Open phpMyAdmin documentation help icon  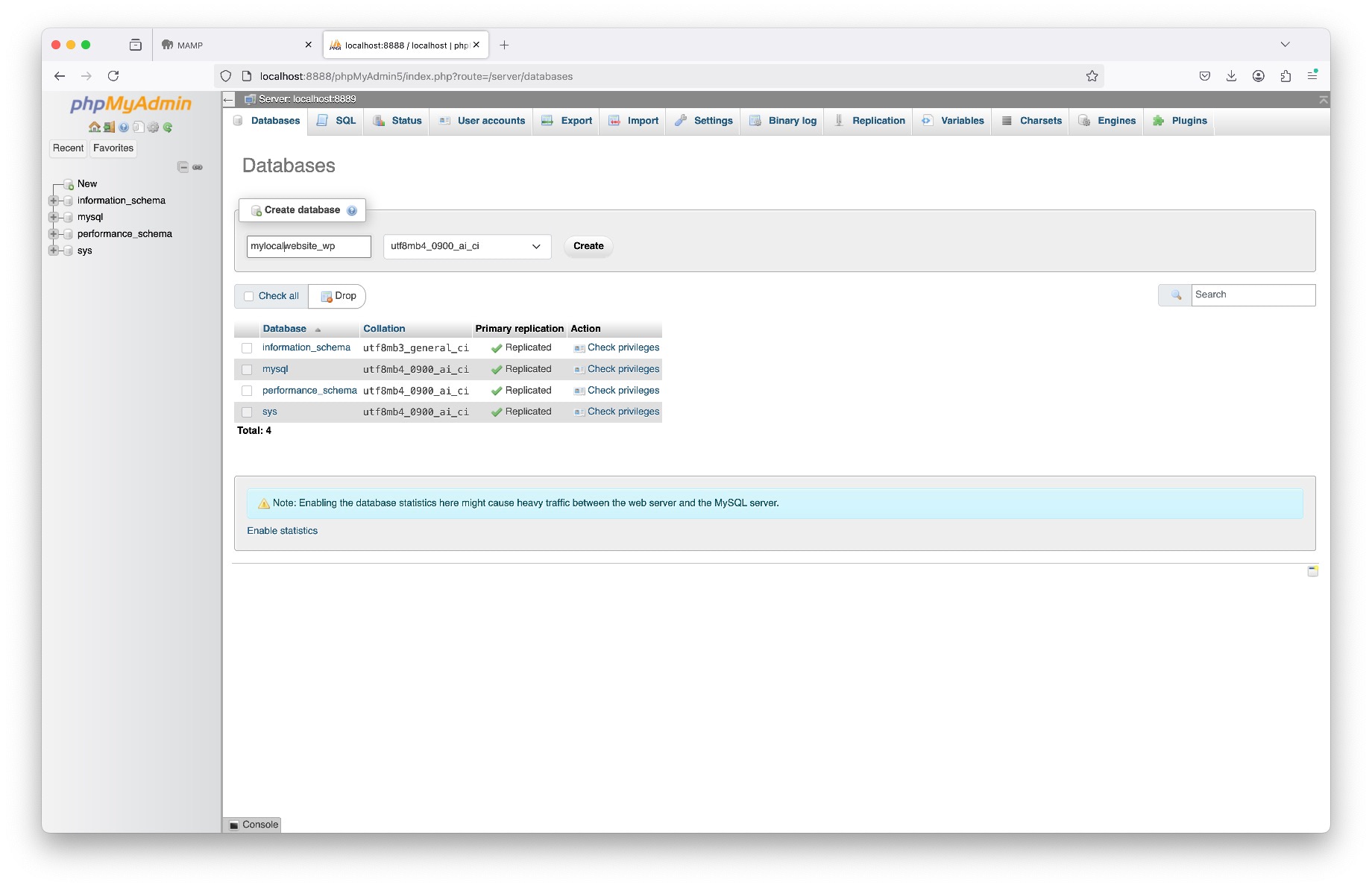tap(124, 127)
